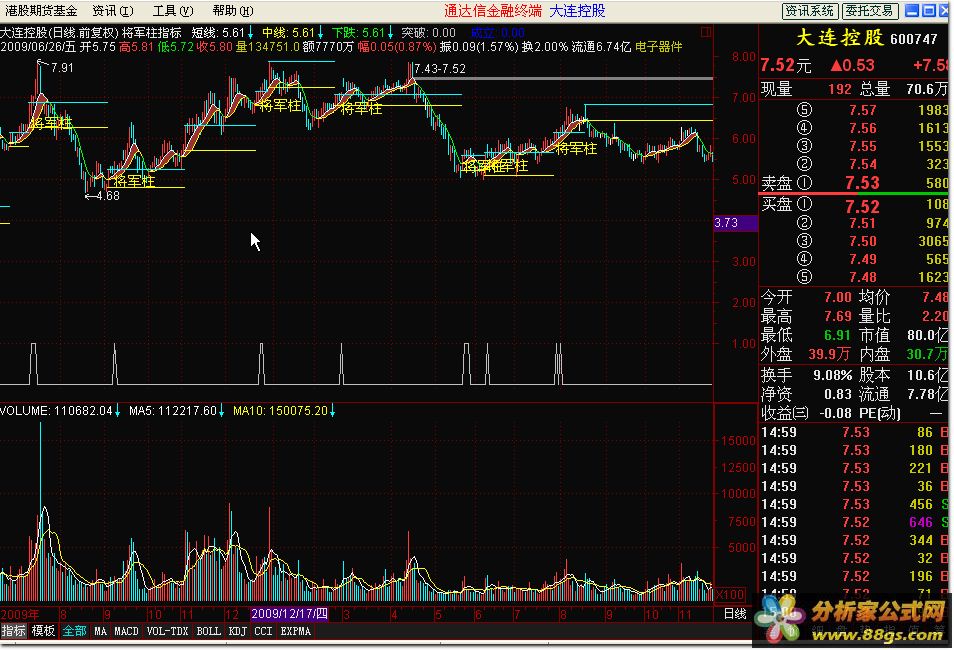954x650 pixels.
Task: Click the 7.91 high price label
Action: click(62, 68)
